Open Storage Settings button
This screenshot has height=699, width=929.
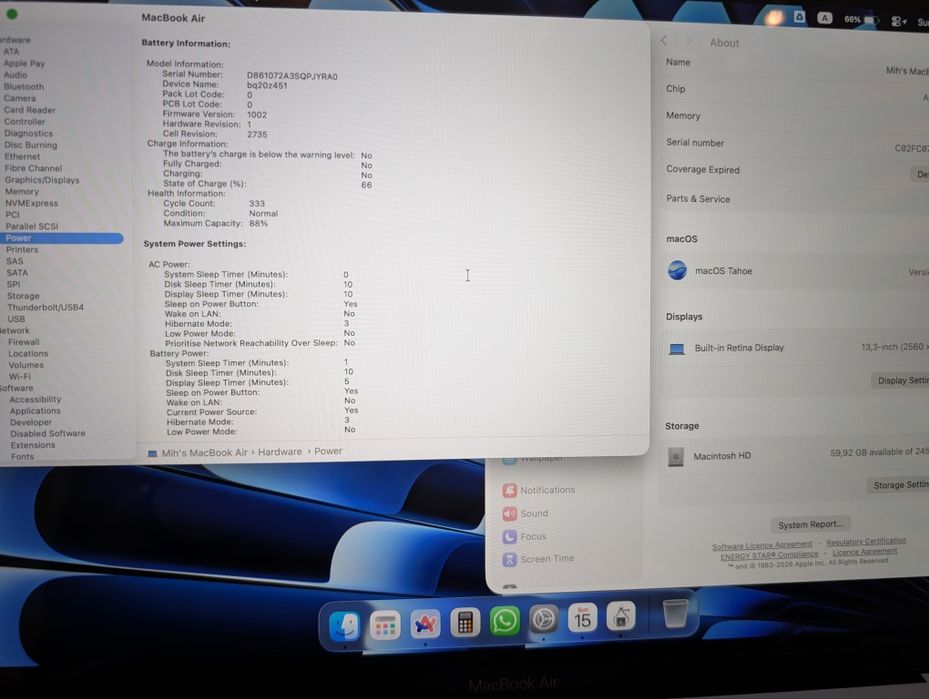click(x=898, y=485)
